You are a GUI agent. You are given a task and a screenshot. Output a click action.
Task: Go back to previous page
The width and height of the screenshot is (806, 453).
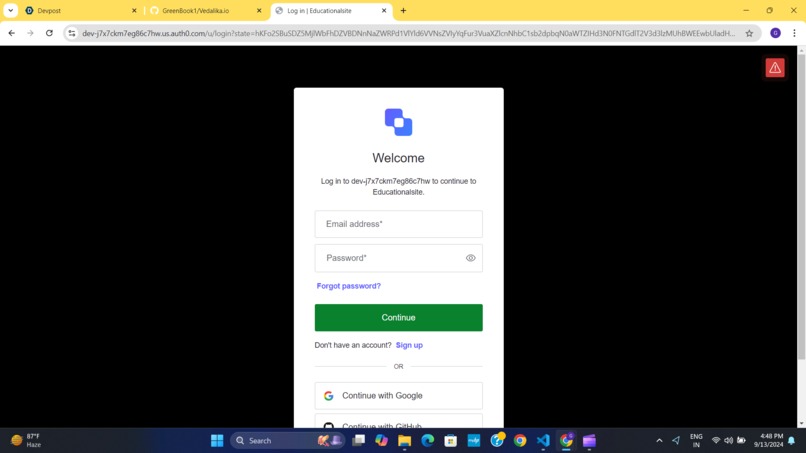(x=12, y=33)
